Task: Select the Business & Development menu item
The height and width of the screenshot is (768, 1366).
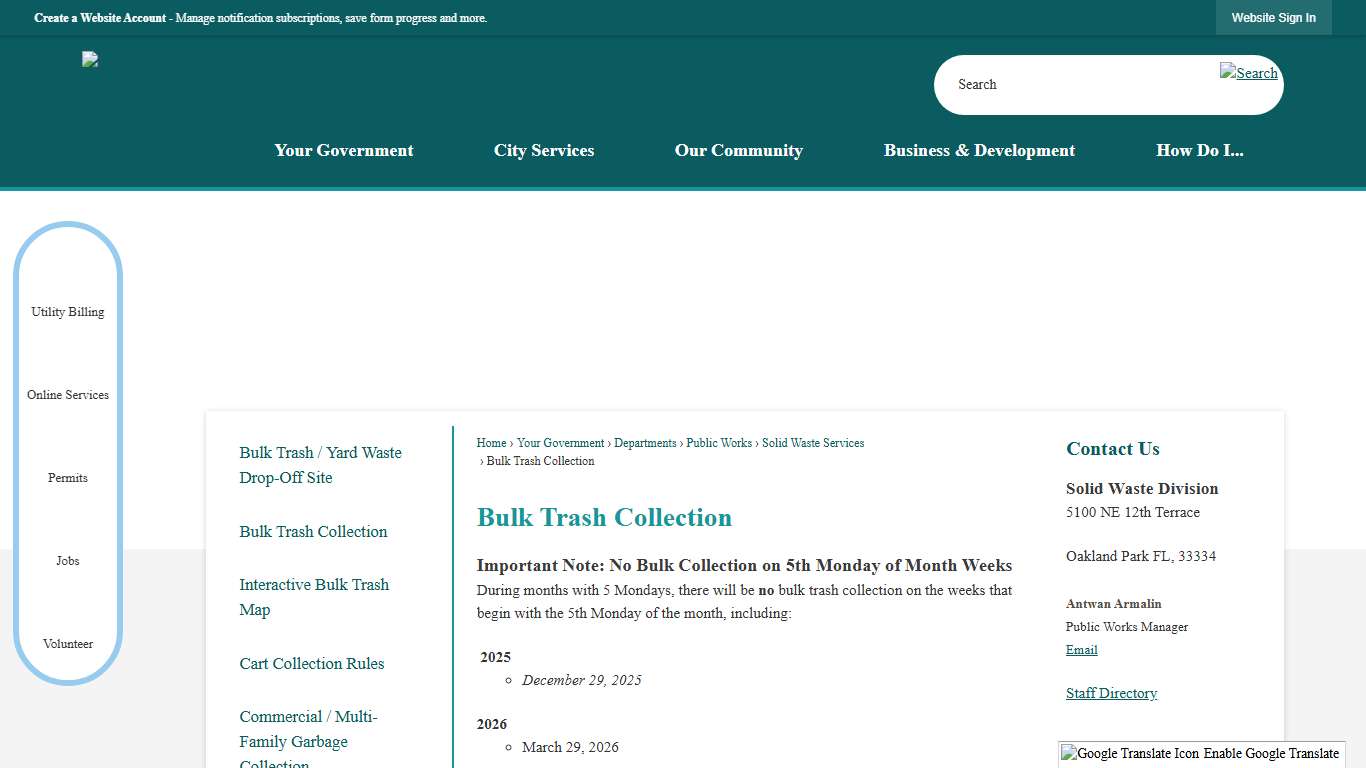Action: pyautogui.click(x=979, y=150)
